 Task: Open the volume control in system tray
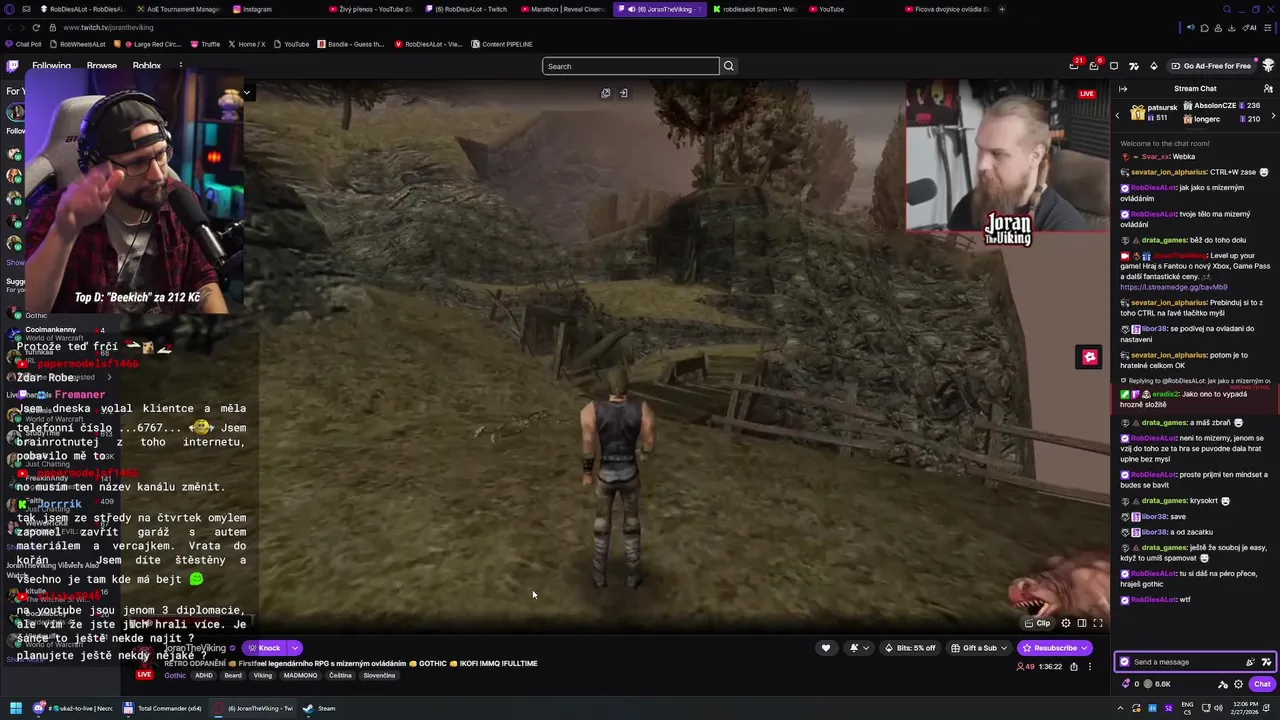1219,708
